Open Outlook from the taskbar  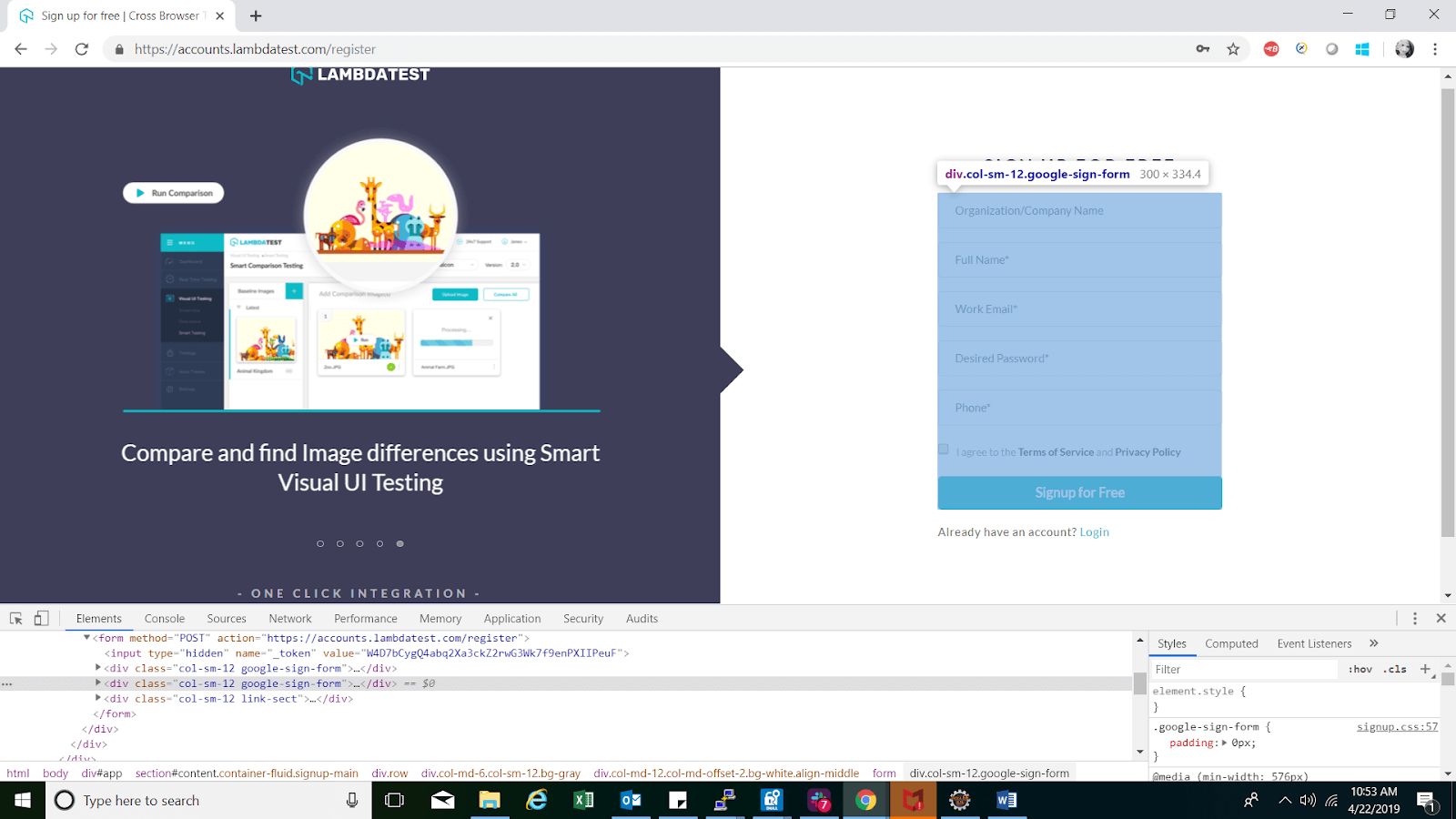[630, 800]
